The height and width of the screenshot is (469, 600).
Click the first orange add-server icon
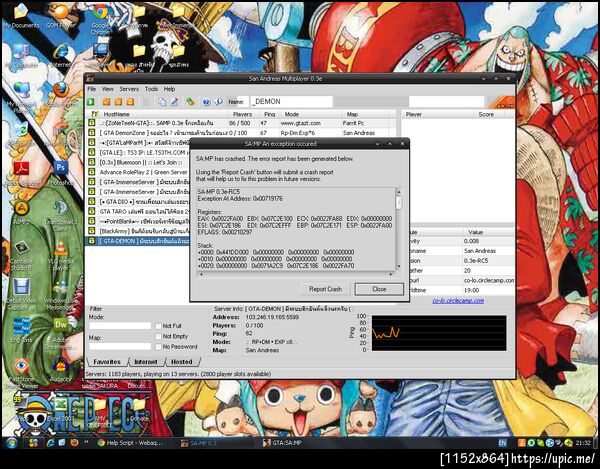click(x=106, y=102)
